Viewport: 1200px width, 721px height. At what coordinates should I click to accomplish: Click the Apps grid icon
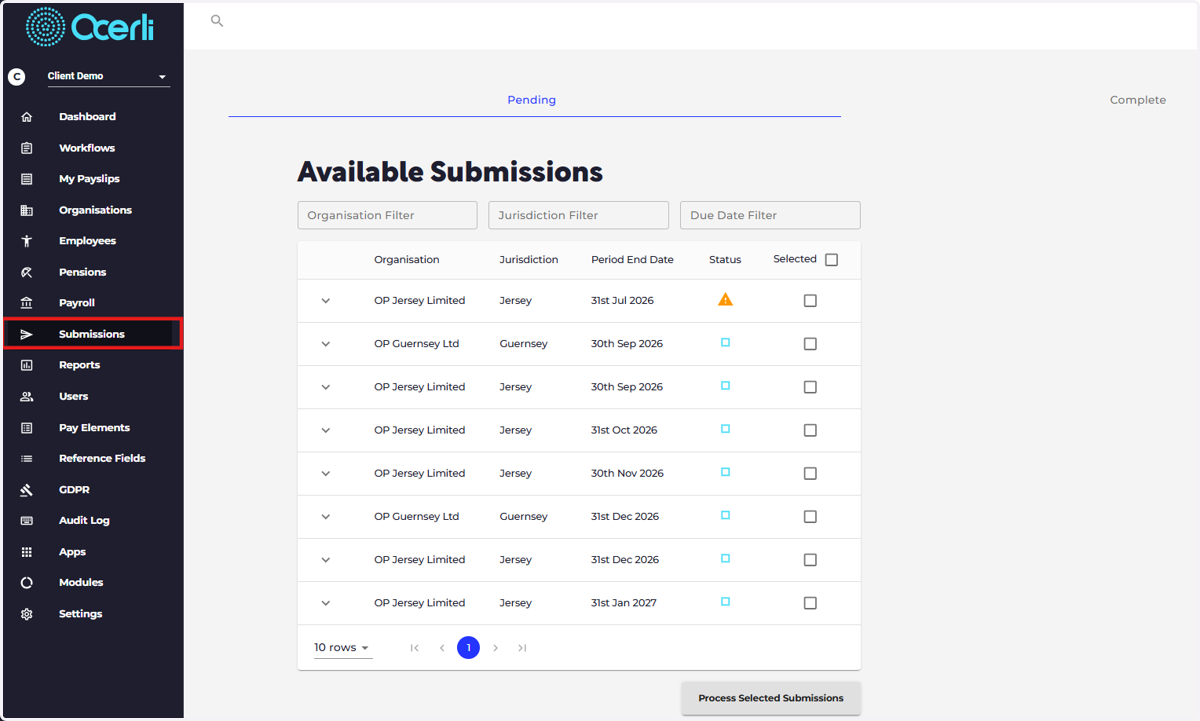pyautogui.click(x=27, y=552)
